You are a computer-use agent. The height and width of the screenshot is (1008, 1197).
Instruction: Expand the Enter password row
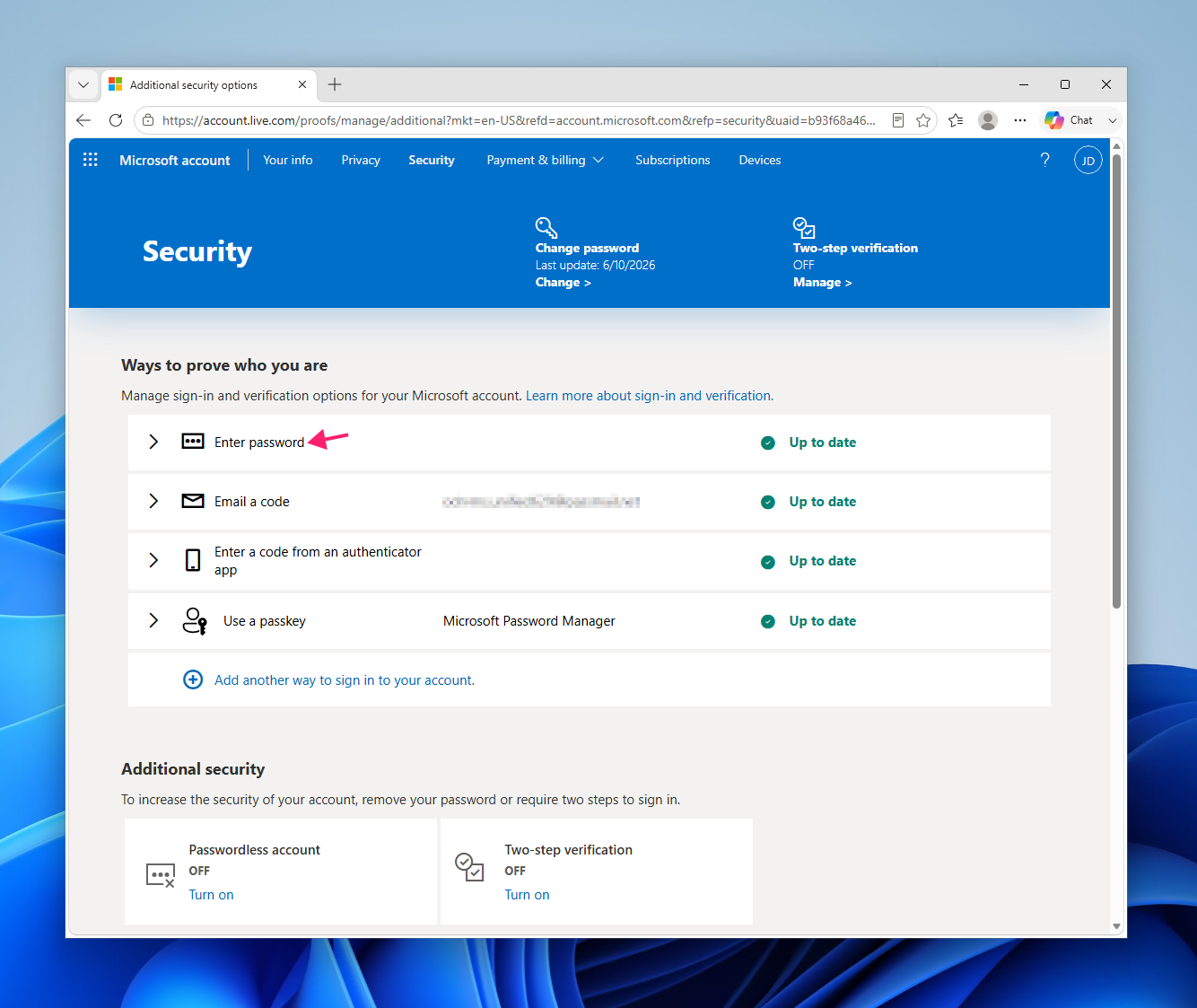click(153, 442)
